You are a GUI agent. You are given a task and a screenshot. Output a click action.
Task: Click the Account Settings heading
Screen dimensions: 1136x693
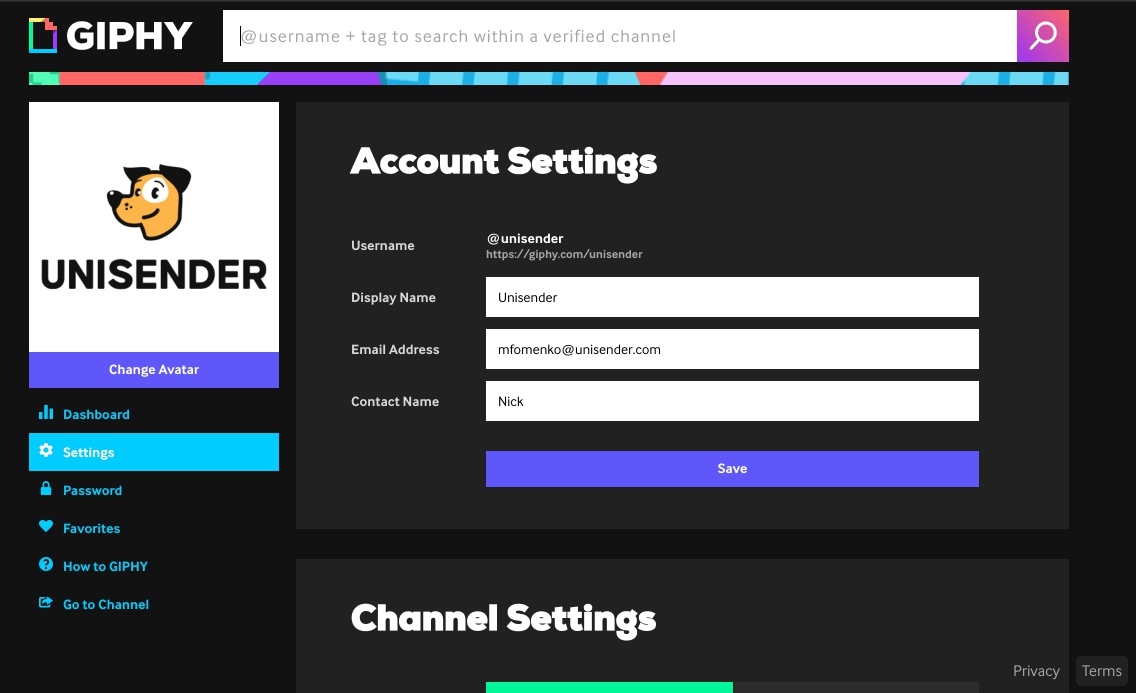tap(504, 162)
